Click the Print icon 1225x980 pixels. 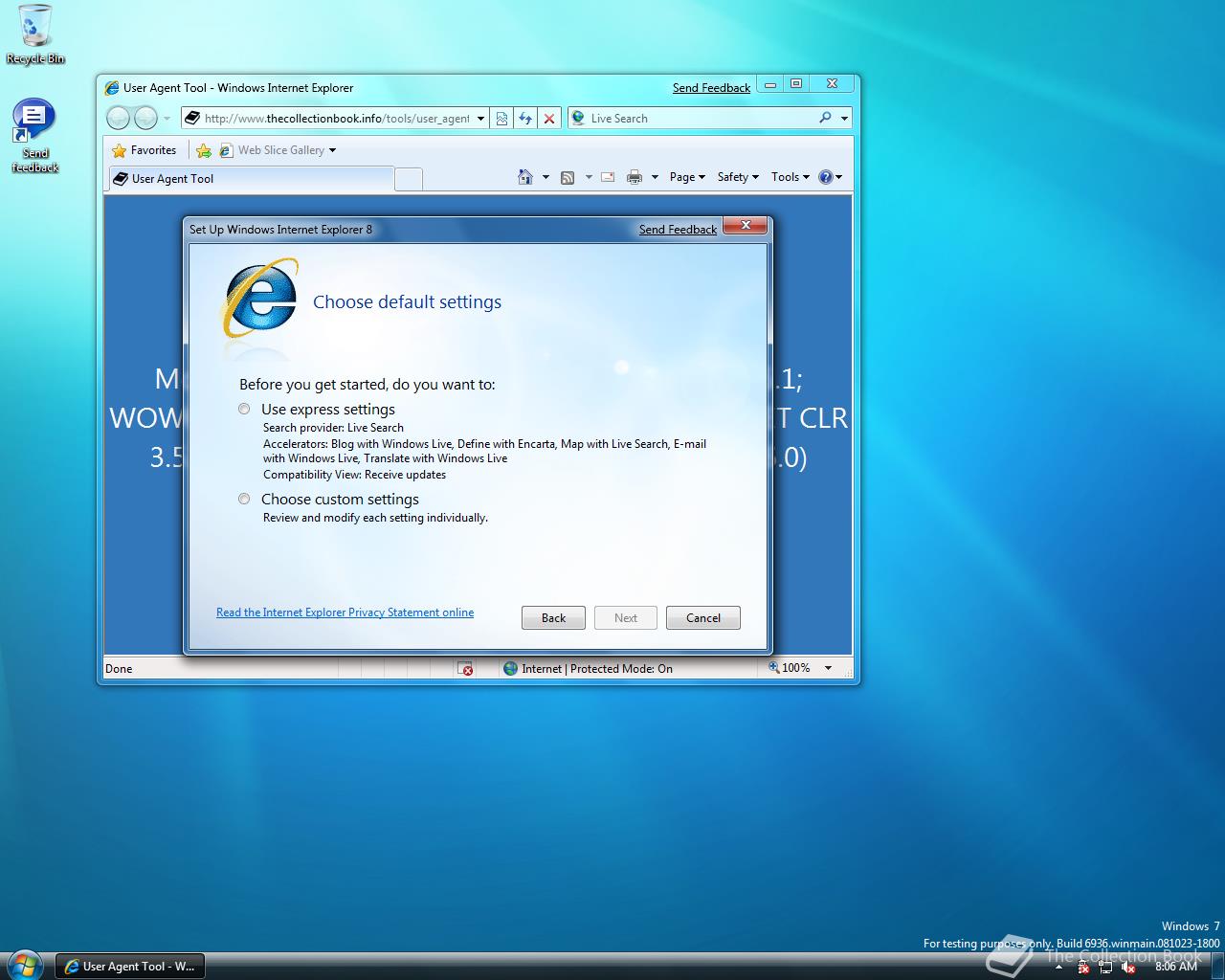pos(635,177)
